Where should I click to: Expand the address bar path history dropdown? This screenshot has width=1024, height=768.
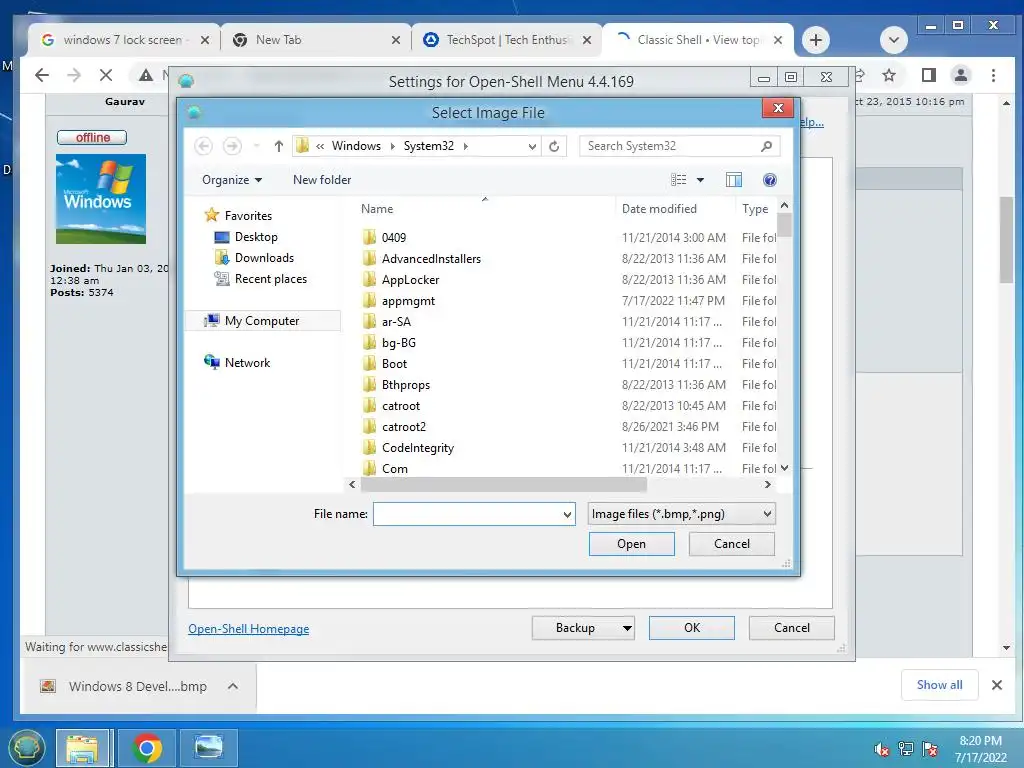532,146
